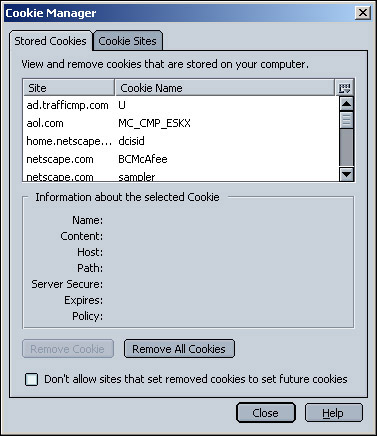Select the aol.com MC_CMP_ESKX cookie

(180, 123)
